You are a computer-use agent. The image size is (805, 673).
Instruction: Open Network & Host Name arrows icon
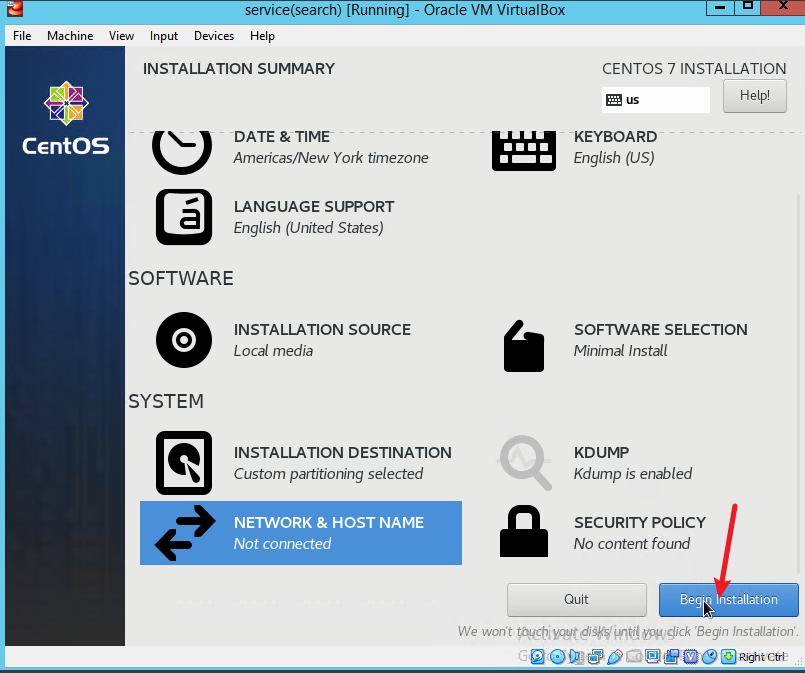coord(185,533)
